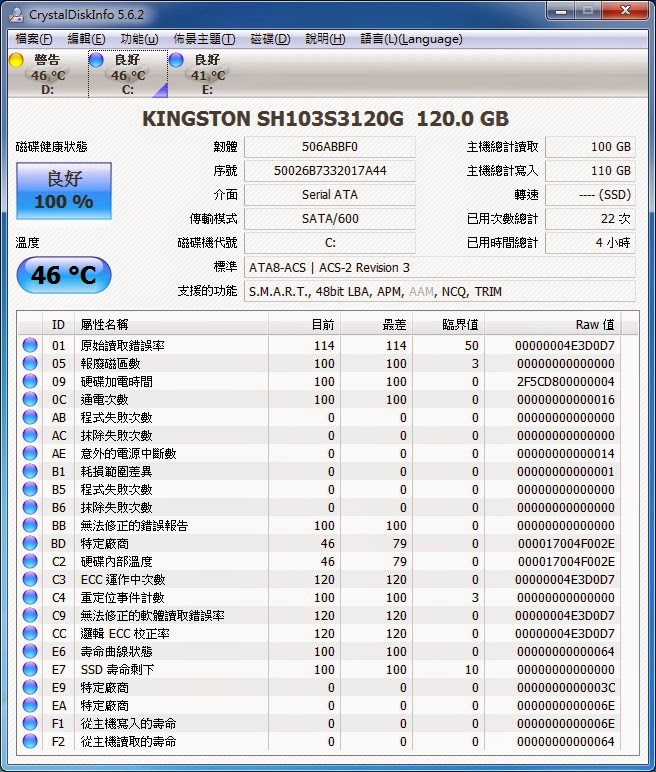Click status icon of row BD
The image size is (656, 772).
point(30,543)
